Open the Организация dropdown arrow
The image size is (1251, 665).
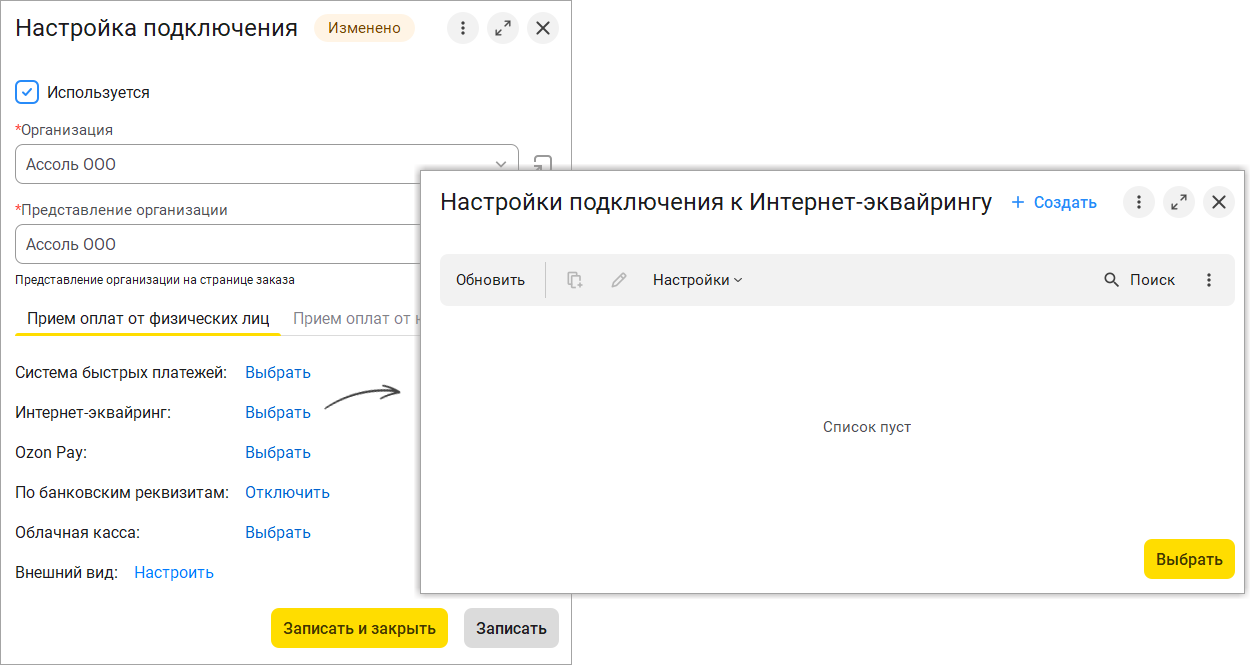point(501,164)
